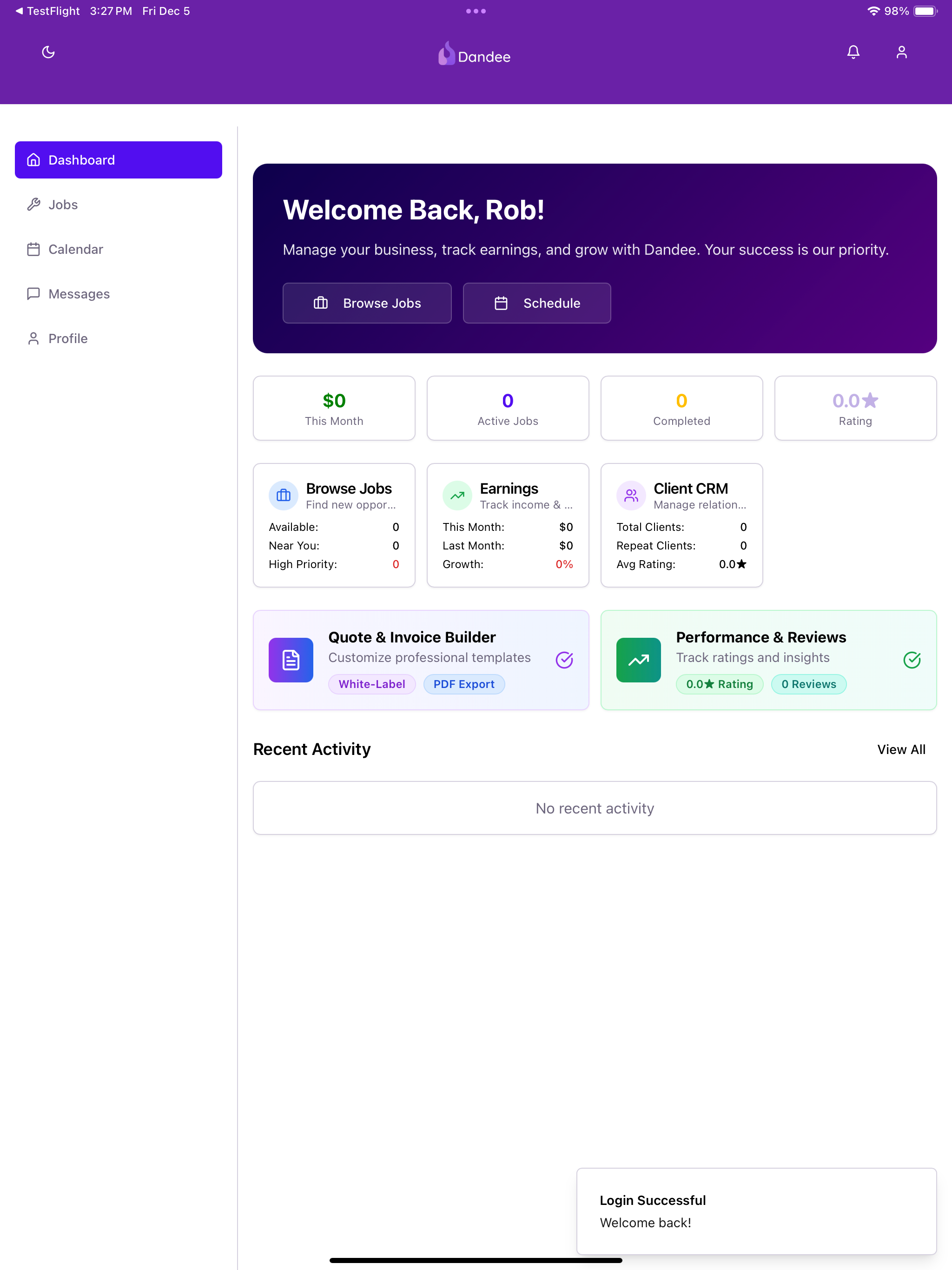This screenshot has height=1270, width=952.
Task: Click the Recent Activity heading
Action: click(x=312, y=750)
